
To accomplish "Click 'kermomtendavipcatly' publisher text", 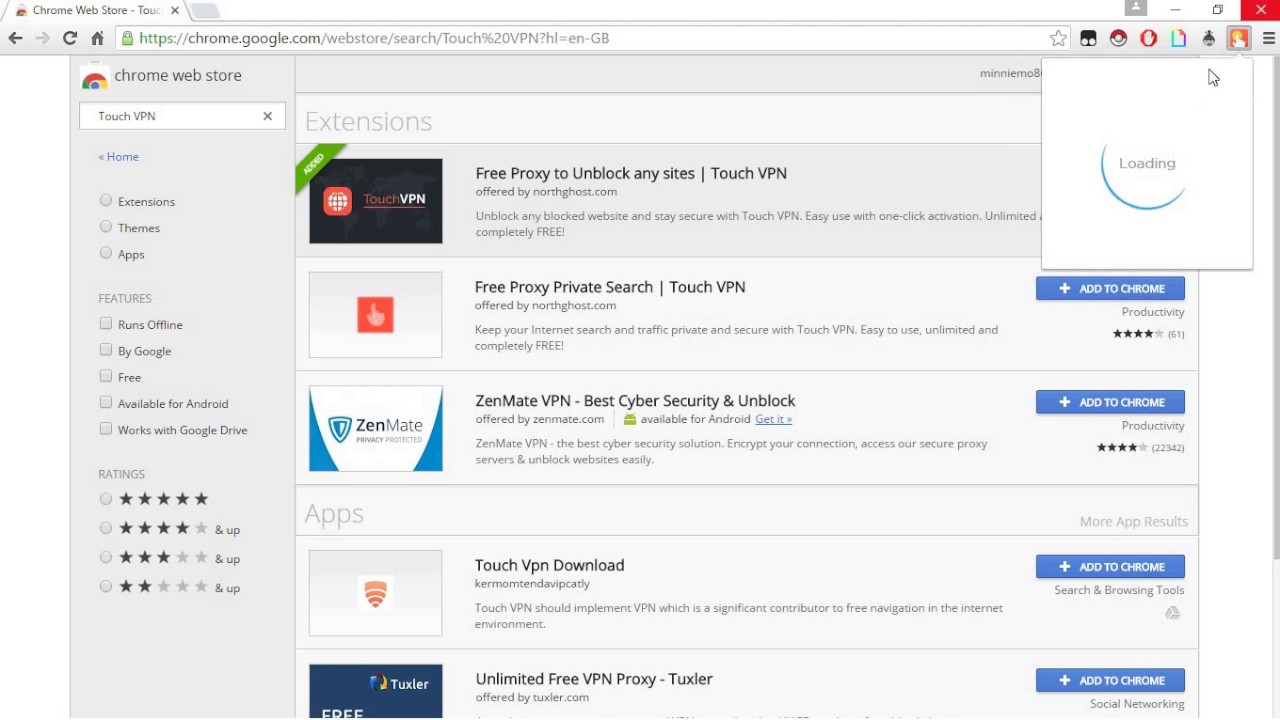I will (x=532, y=583).
